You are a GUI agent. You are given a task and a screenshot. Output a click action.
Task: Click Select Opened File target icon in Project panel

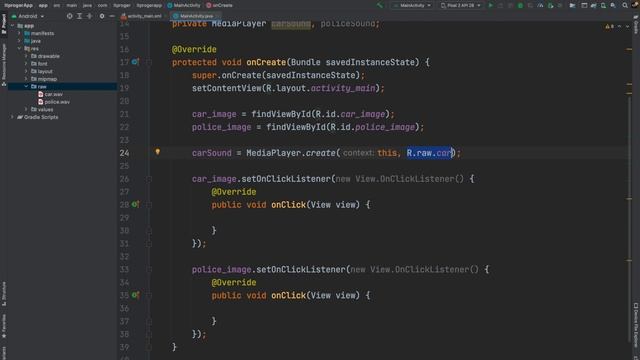[x=70, y=16]
